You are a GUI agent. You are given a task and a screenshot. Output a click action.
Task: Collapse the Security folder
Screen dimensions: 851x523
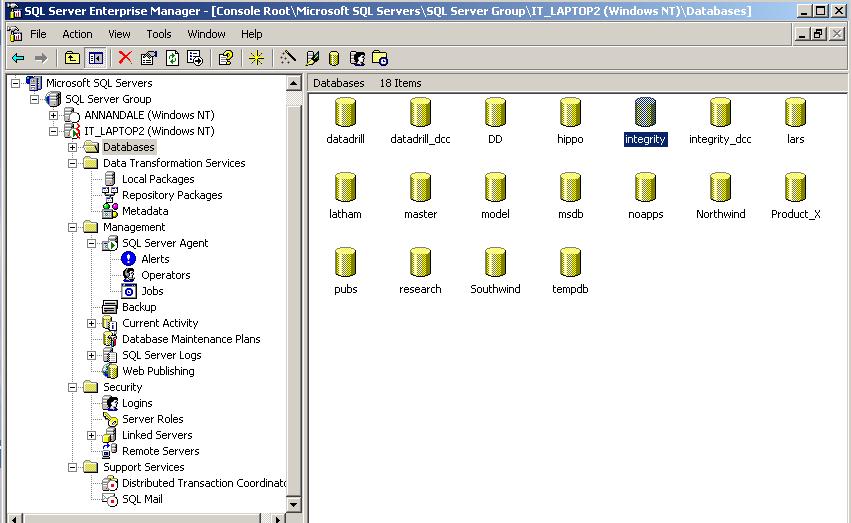[72, 387]
